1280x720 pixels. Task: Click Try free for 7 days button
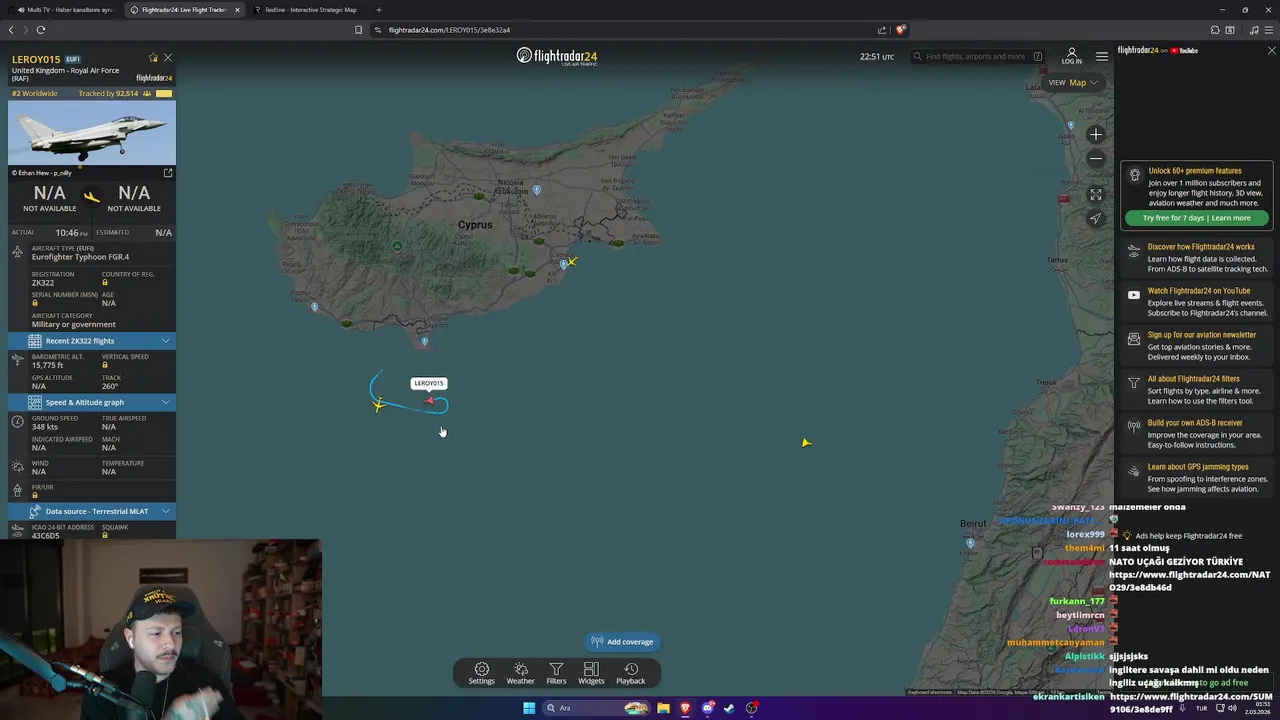pyautogui.click(x=1196, y=218)
